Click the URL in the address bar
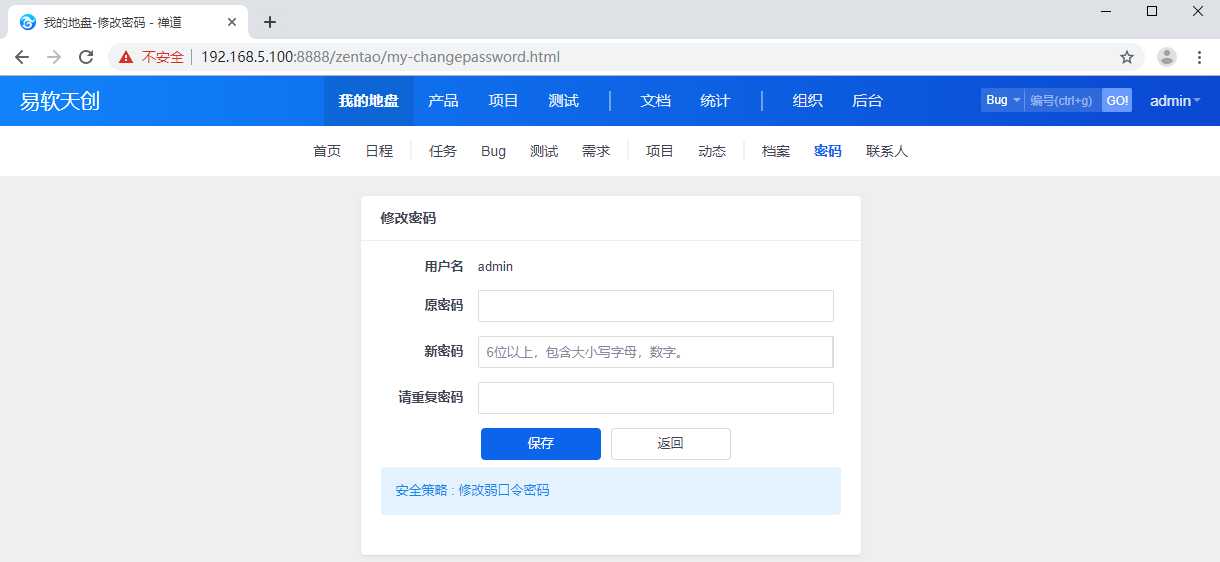 pyautogui.click(x=380, y=57)
